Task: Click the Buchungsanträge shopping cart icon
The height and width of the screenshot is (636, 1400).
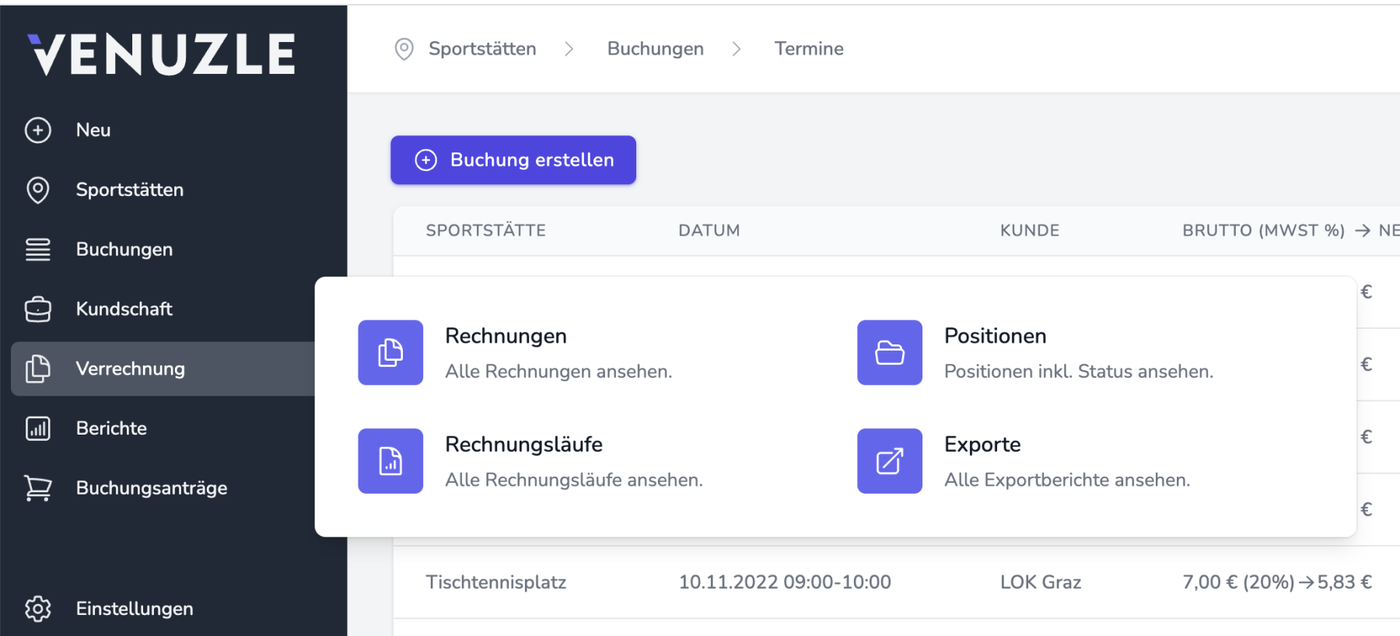Action: [x=38, y=488]
